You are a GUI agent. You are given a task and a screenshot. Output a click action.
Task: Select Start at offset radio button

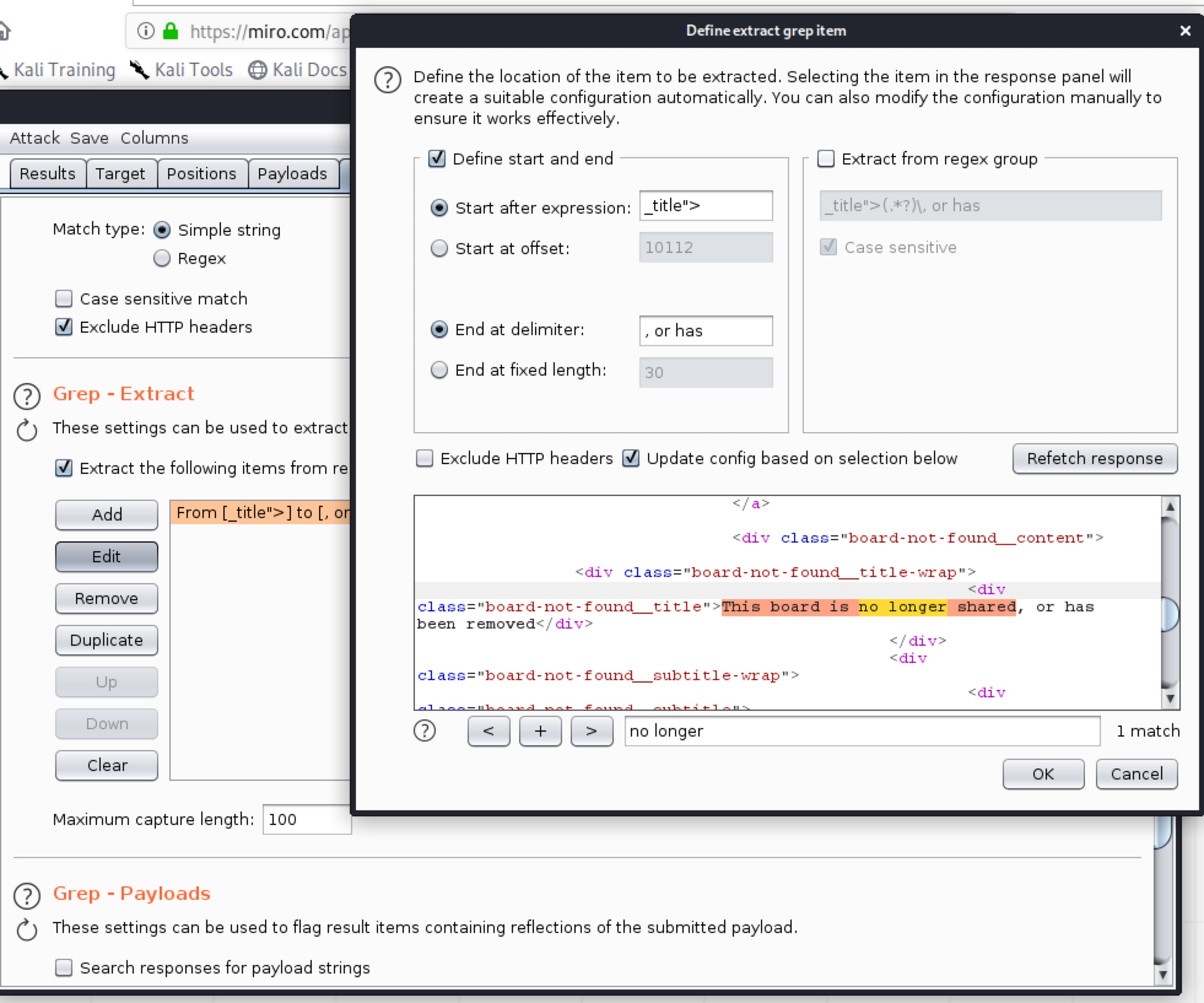(439, 248)
